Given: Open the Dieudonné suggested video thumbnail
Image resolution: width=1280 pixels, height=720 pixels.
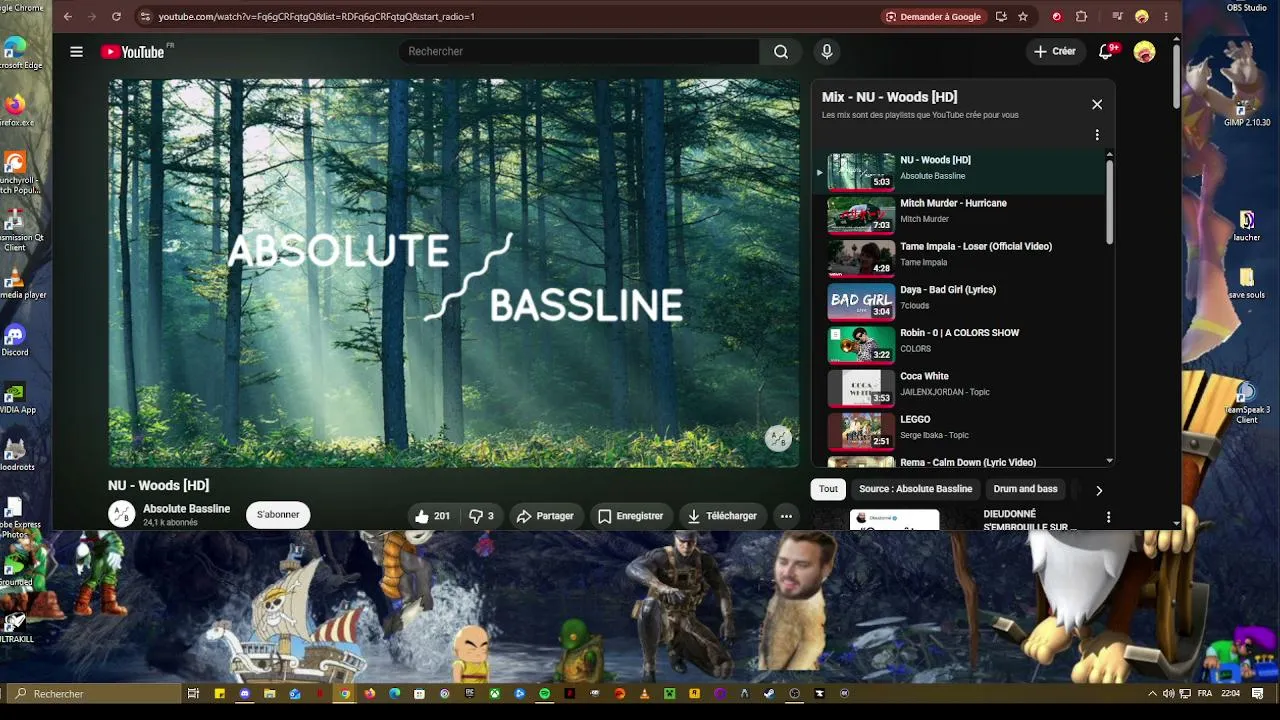Looking at the screenshot, I should 894,519.
